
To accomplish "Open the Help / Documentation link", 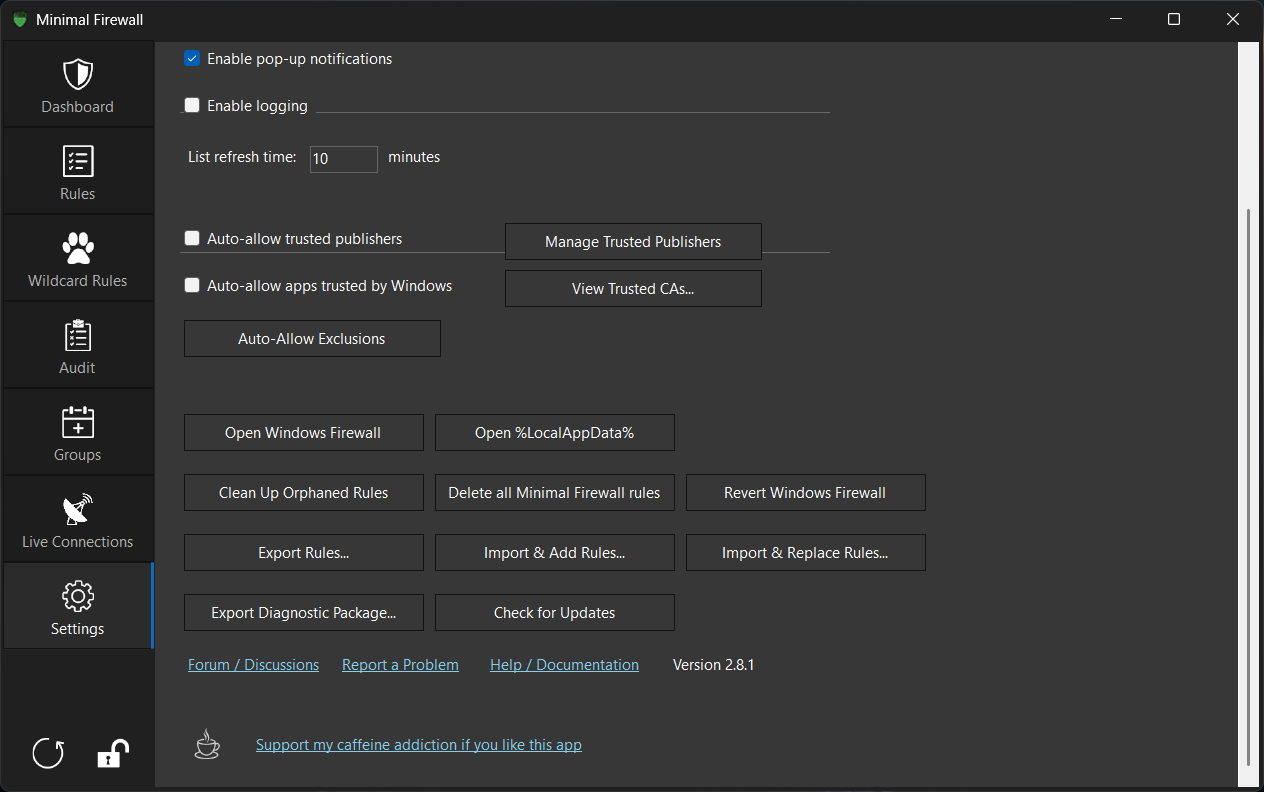I will pos(564,664).
